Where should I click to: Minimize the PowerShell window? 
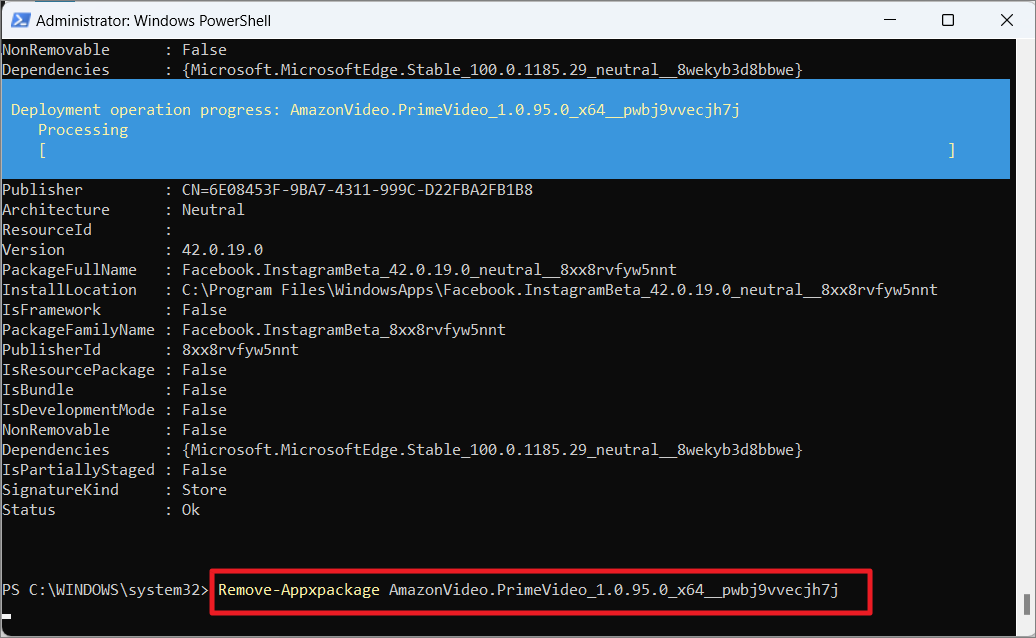[x=890, y=20]
